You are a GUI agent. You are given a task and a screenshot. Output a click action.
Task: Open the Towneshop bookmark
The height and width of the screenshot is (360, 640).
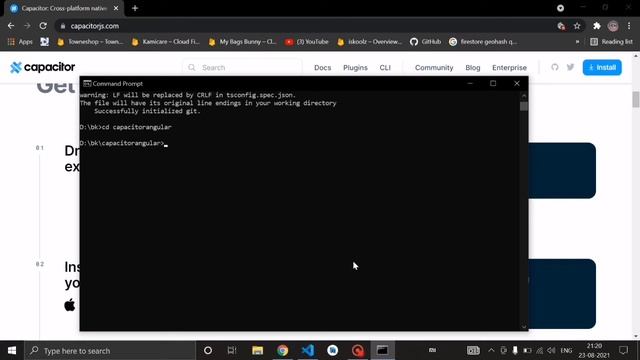click(x=90, y=42)
